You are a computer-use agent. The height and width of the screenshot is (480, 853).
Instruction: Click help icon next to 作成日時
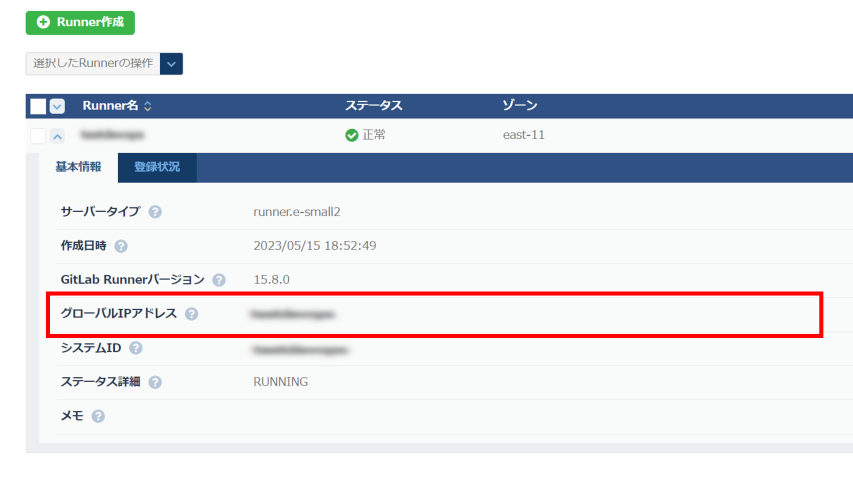[x=121, y=246]
